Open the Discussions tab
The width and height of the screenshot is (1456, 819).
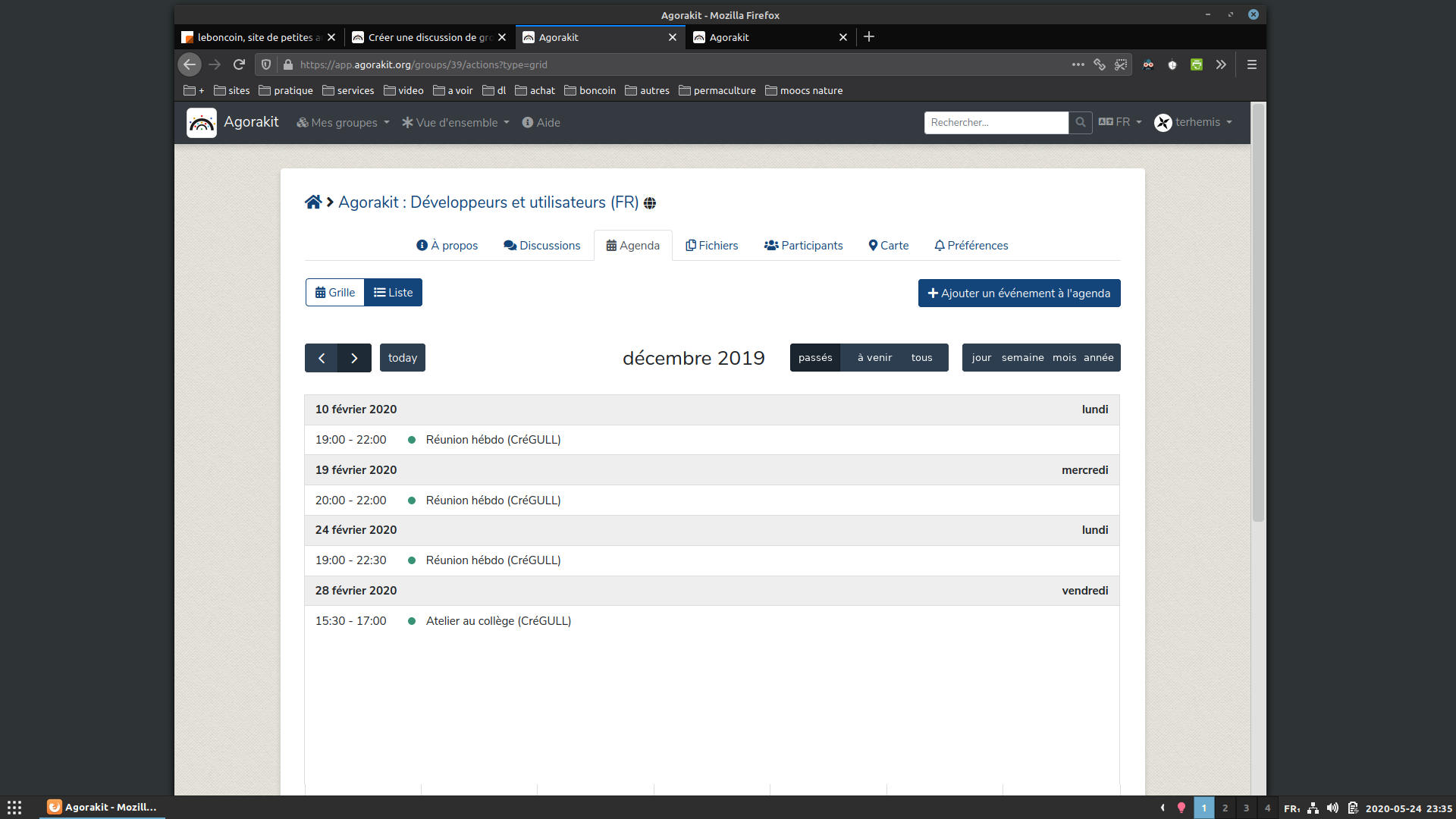[x=541, y=246]
